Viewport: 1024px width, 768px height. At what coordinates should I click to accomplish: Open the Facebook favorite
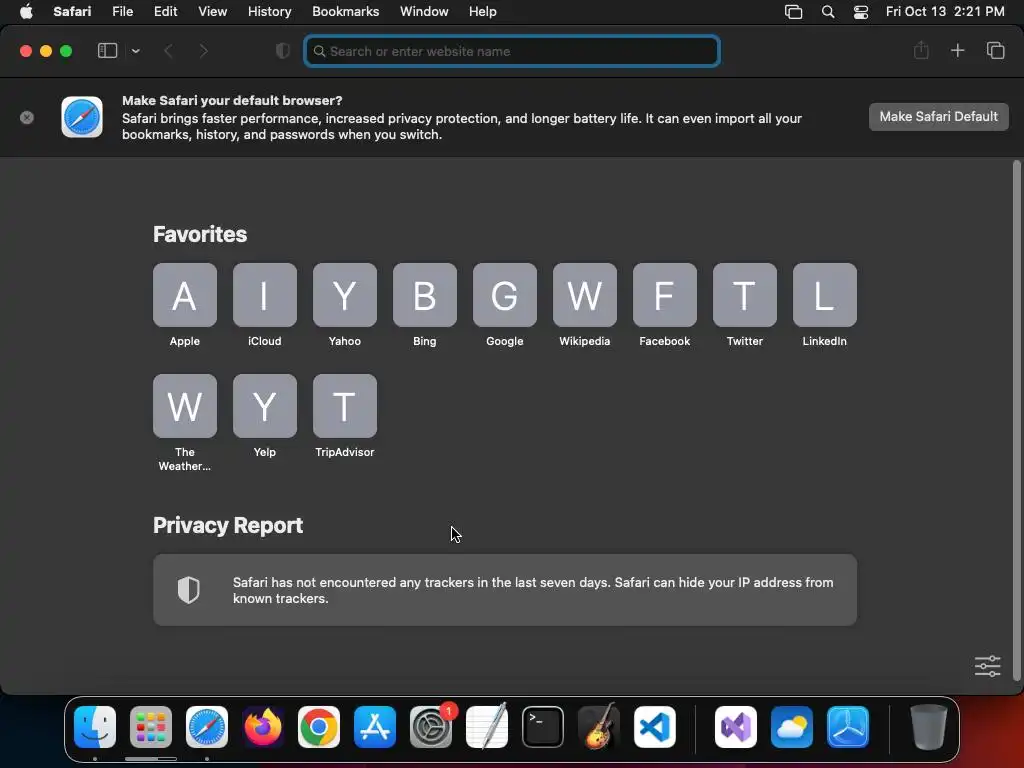pyautogui.click(x=665, y=295)
